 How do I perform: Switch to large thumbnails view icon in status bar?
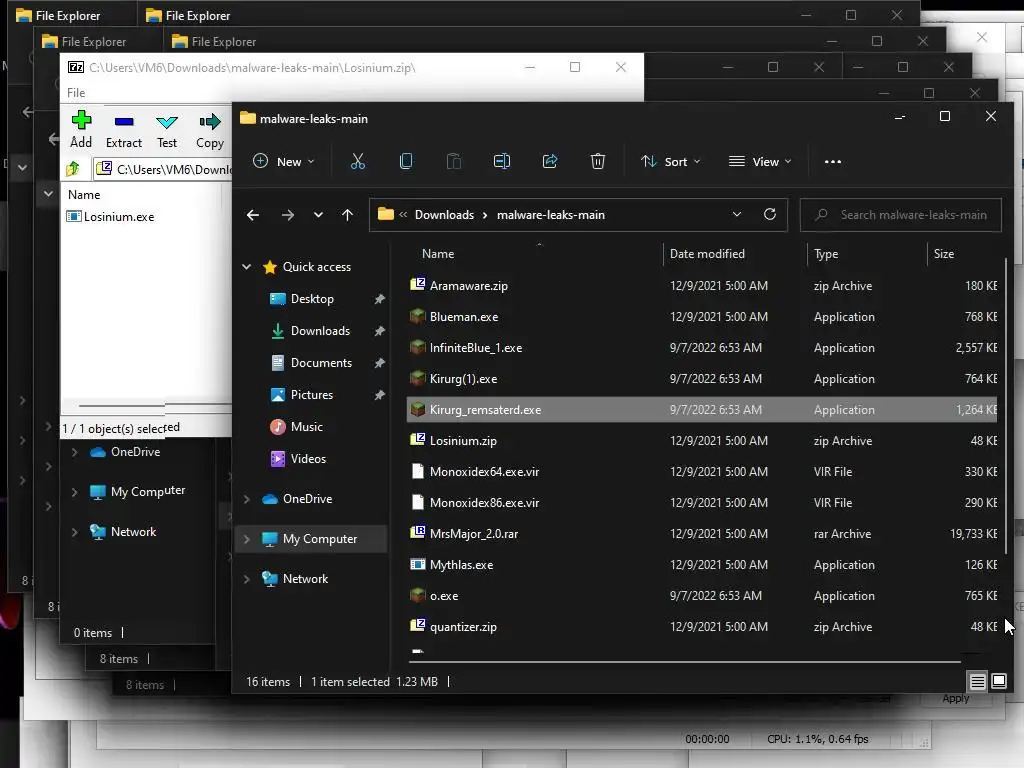tap(999, 682)
